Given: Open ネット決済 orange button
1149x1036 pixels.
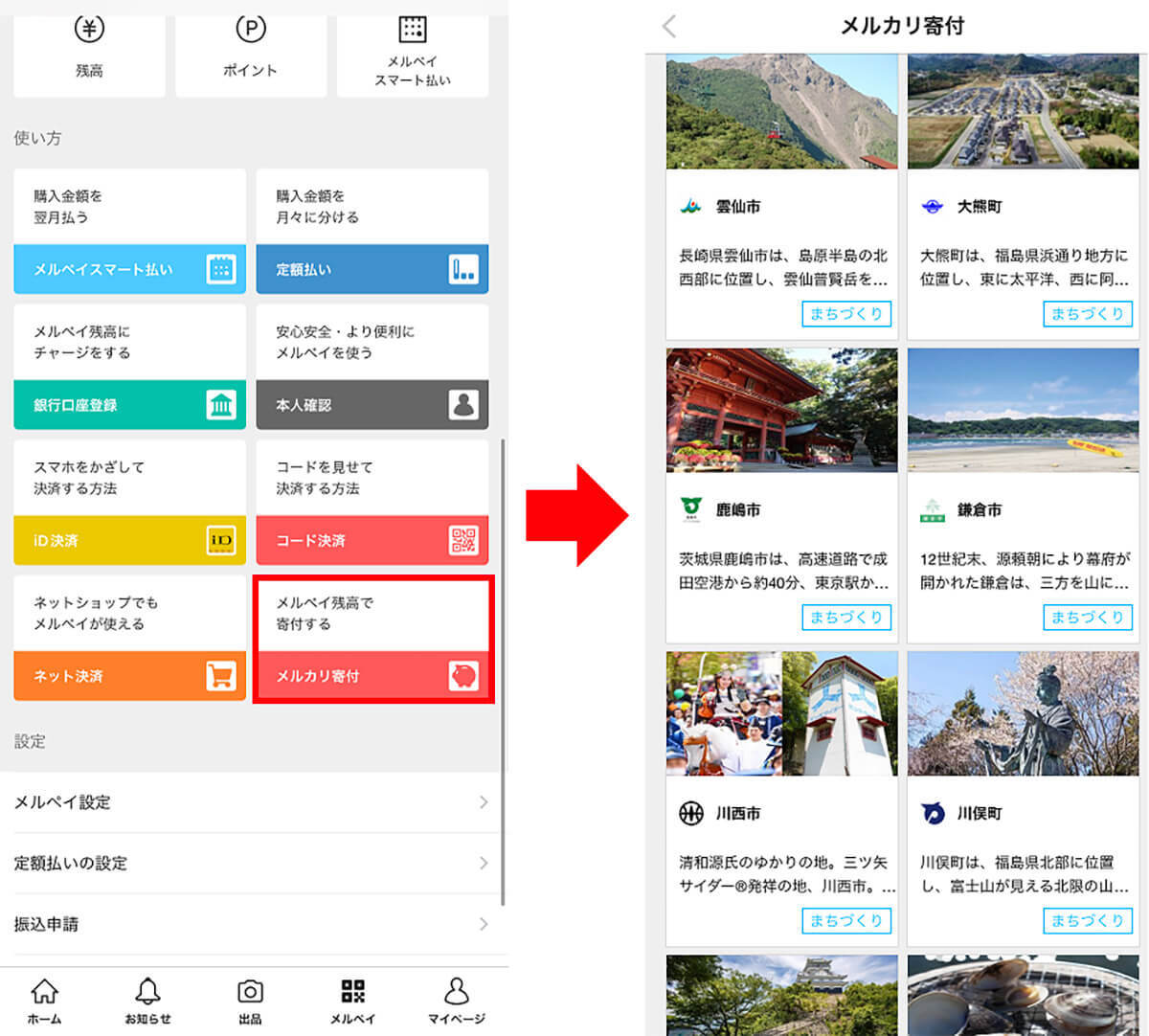Looking at the screenshot, I should 129,676.
